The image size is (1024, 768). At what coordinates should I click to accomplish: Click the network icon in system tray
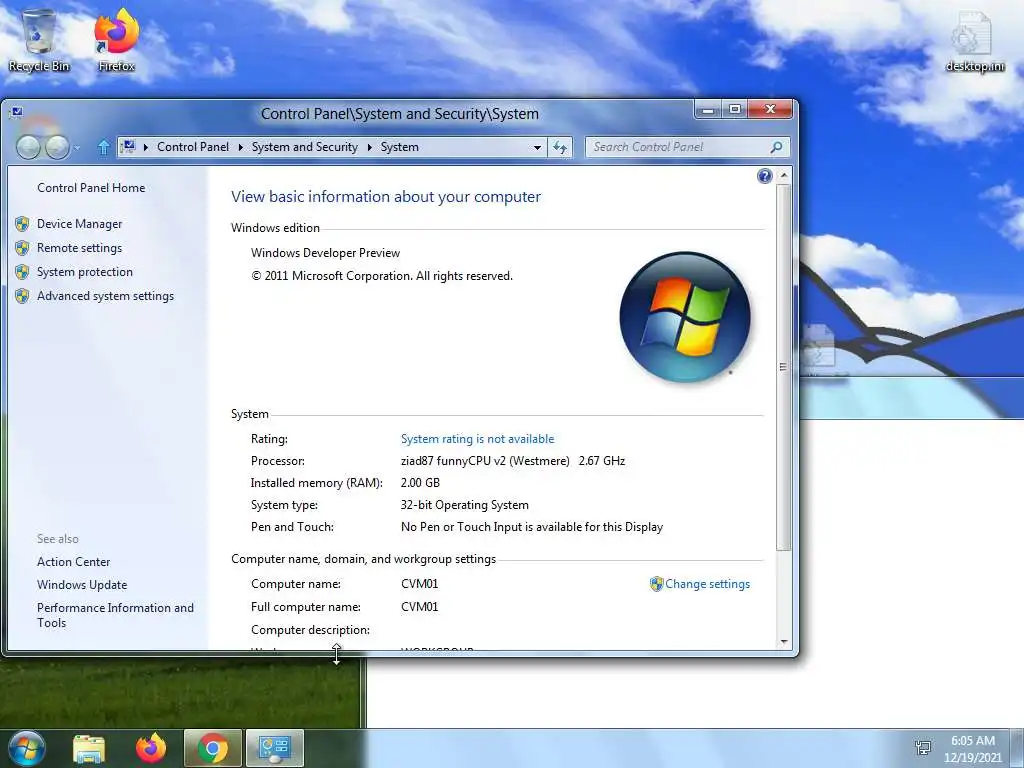pyautogui.click(x=923, y=748)
